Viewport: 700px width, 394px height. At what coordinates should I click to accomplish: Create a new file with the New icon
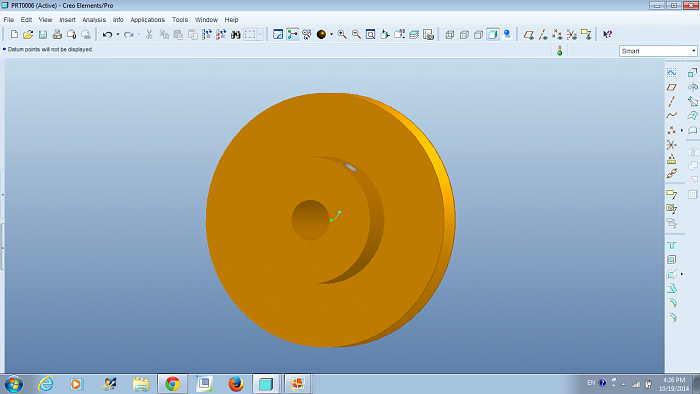tap(14, 34)
